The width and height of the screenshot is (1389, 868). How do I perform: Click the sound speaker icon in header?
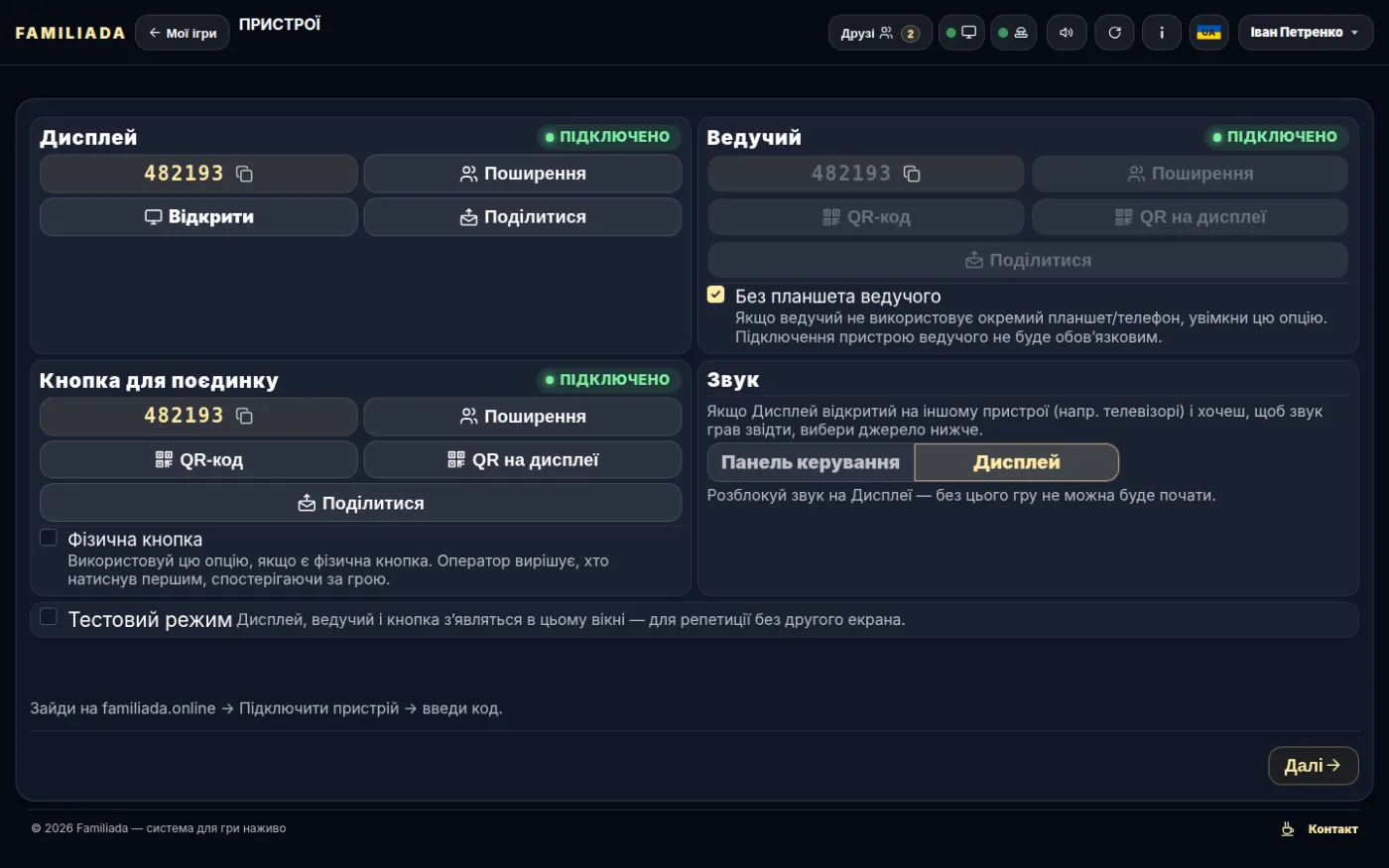(1067, 33)
